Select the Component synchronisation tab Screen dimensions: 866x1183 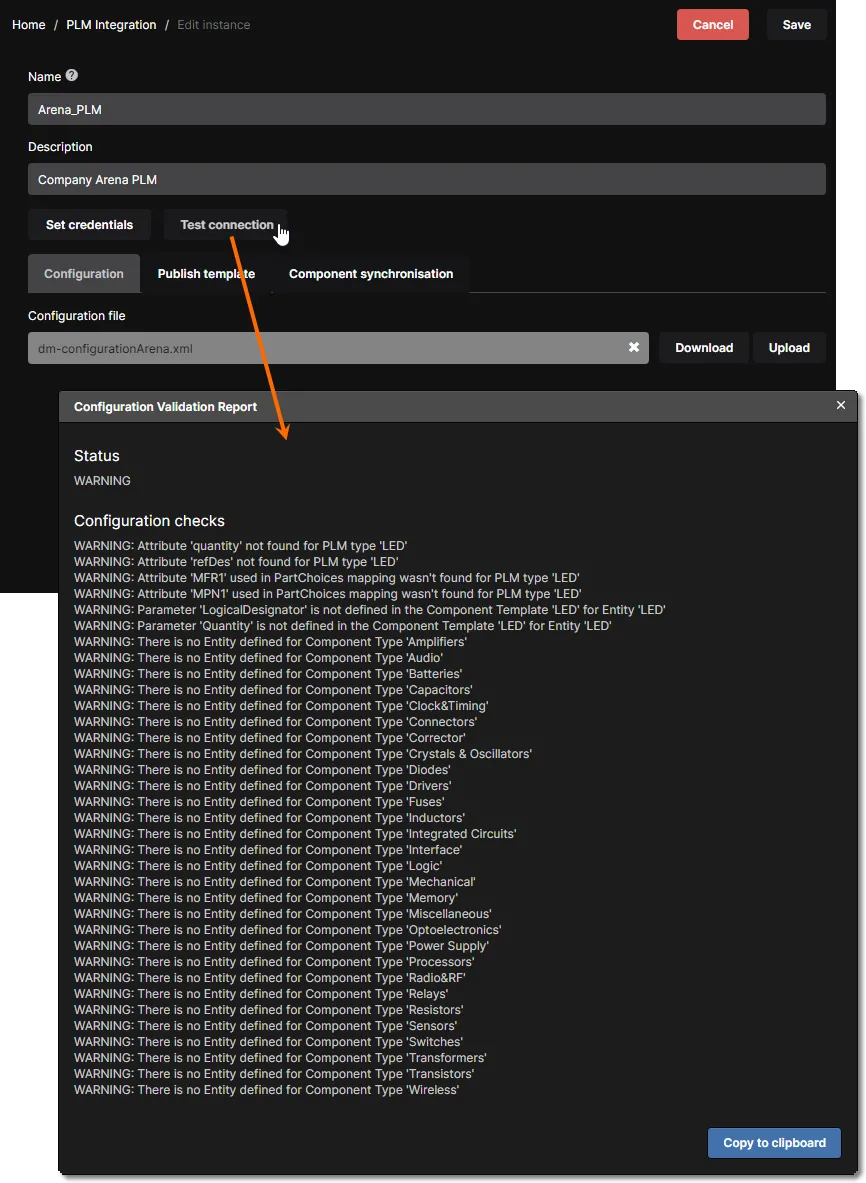pos(370,274)
